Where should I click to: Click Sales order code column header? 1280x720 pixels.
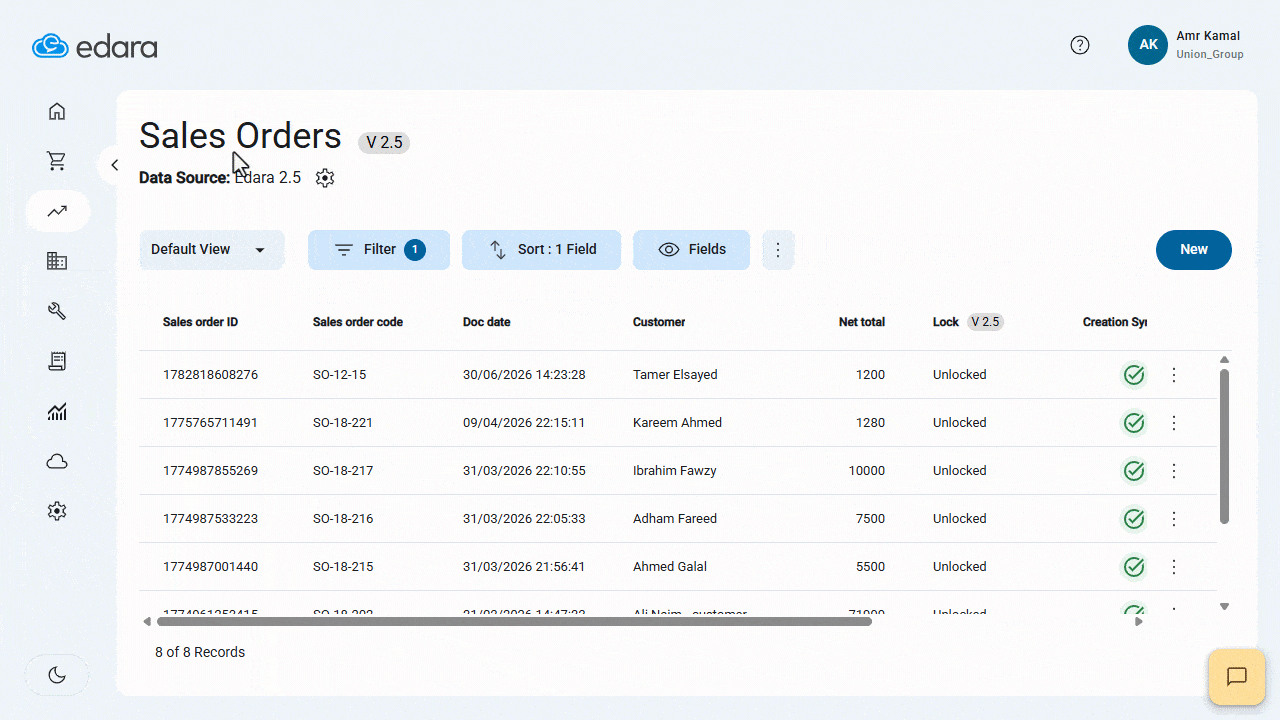pyautogui.click(x=358, y=322)
